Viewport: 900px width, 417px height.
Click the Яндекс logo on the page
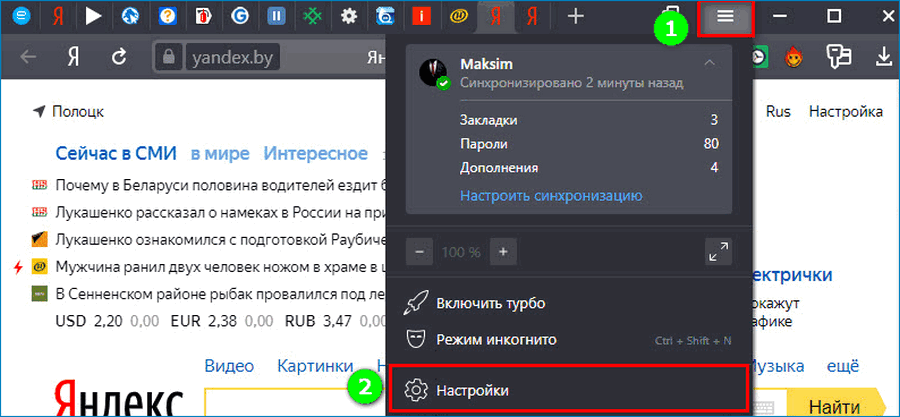(119, 399)
